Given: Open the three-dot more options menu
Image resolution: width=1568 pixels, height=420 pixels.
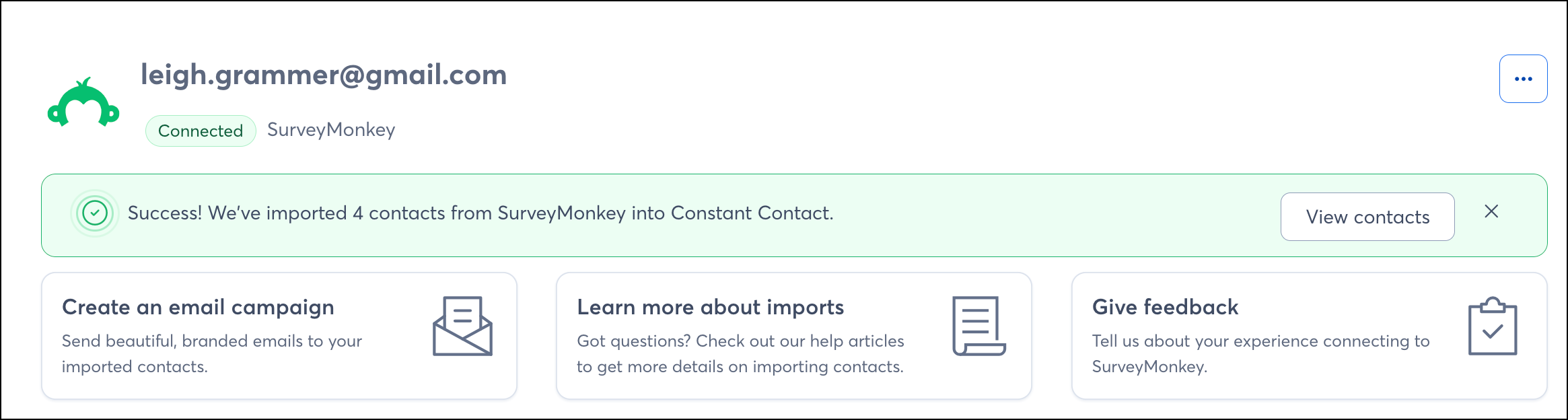Looking at the screenshot, I should [x=1523, y=79].
